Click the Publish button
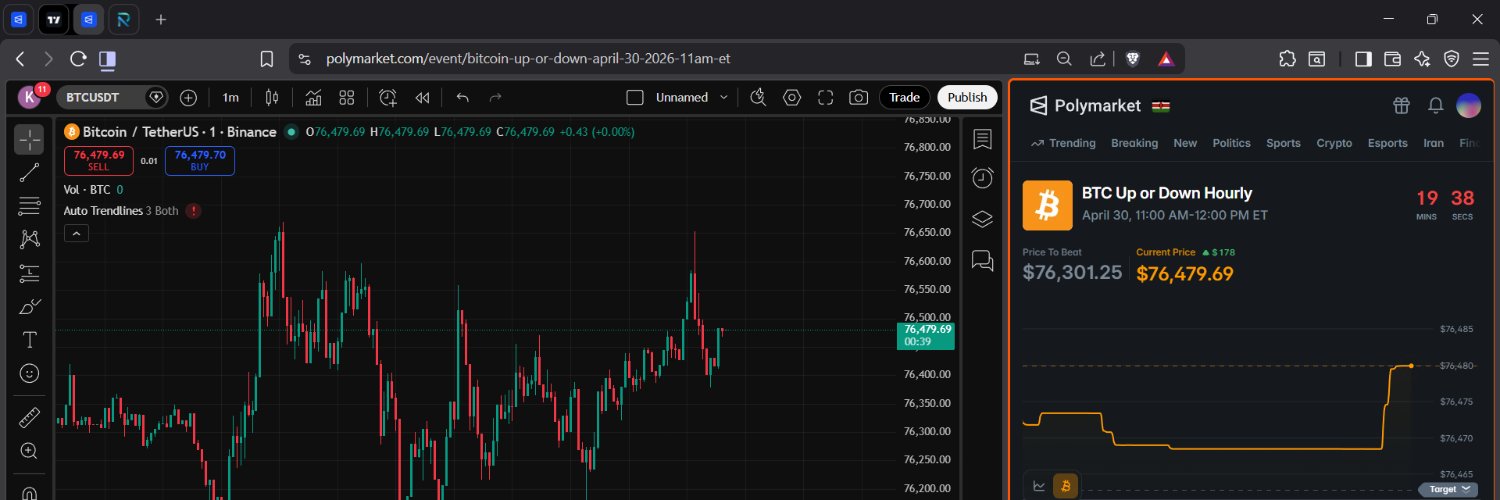This screenshot has height=500, width=1500. click(x=967, y=97)
